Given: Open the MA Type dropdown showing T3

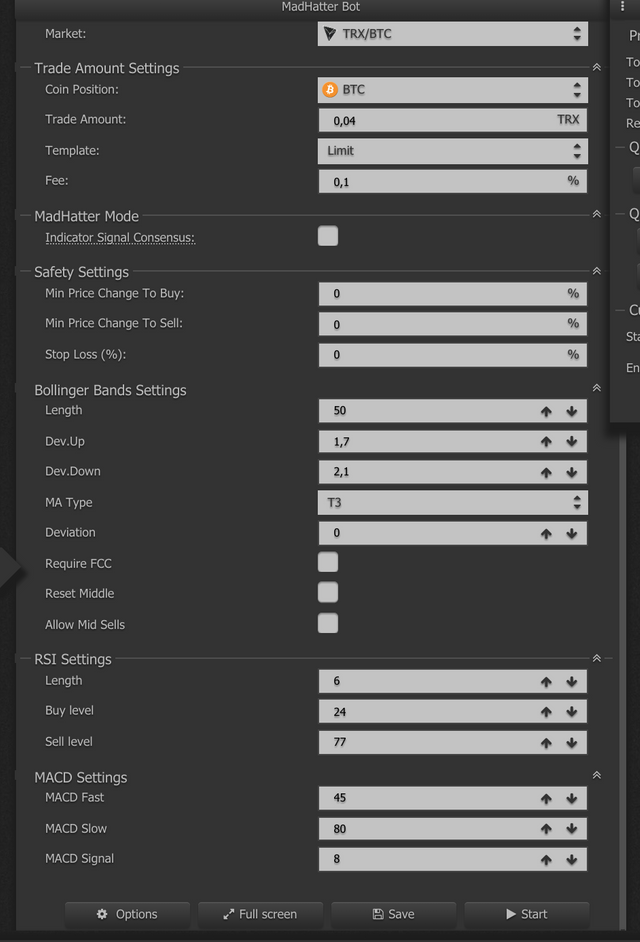Looking at the screenshot, I should 453,502.
